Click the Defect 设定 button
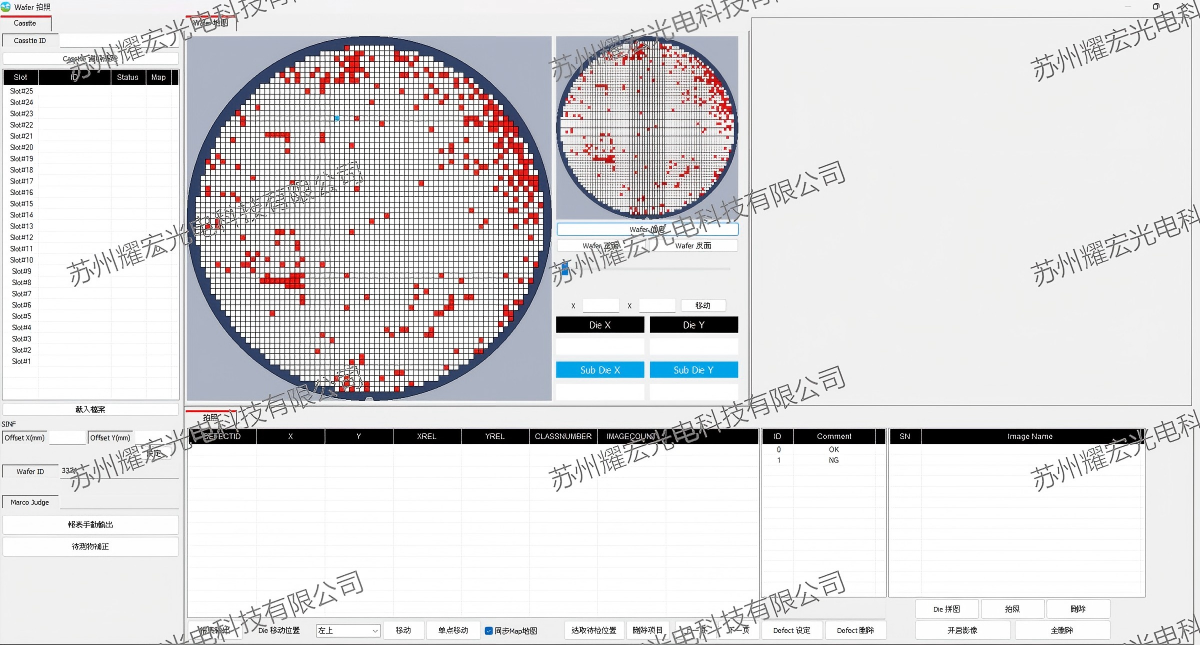This screenshot has width=1200, height=645. 792,631
